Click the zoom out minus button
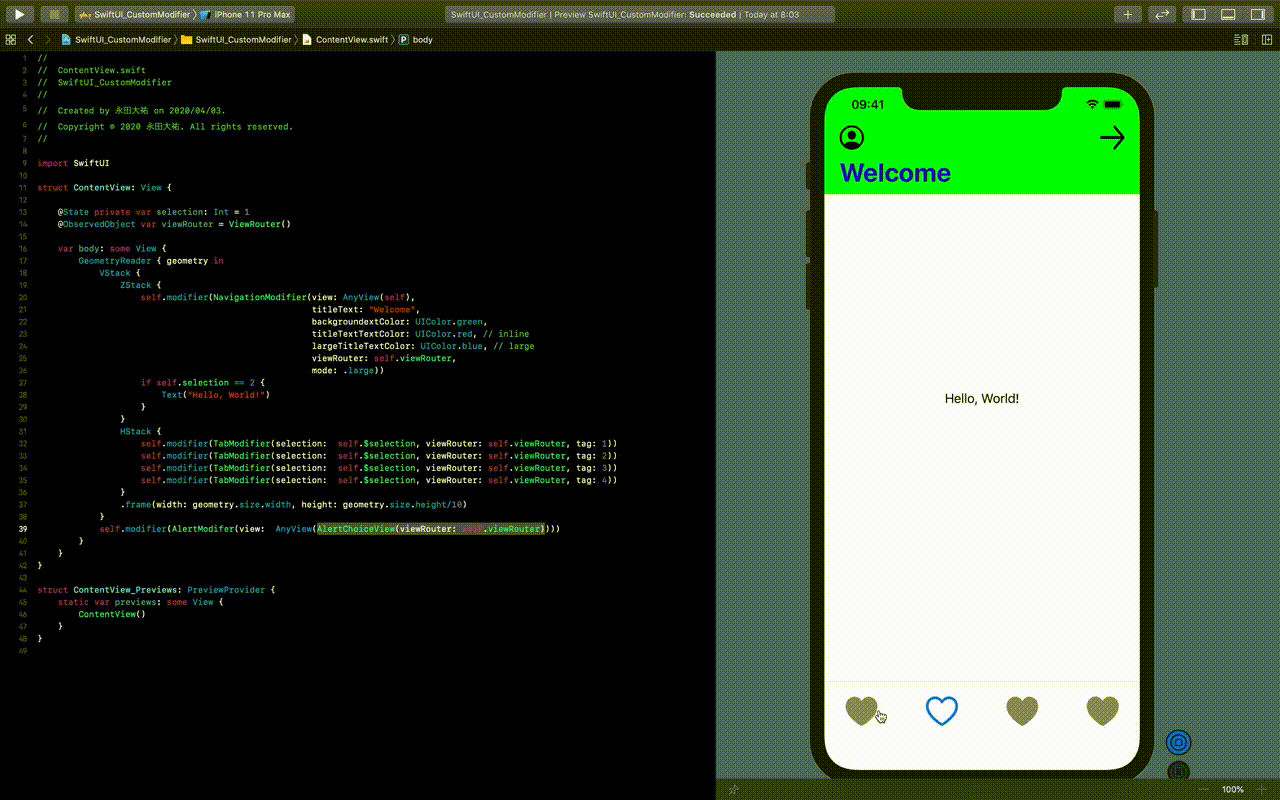The height and width of the screenshot is (800, 1280). pos(1204,789)
